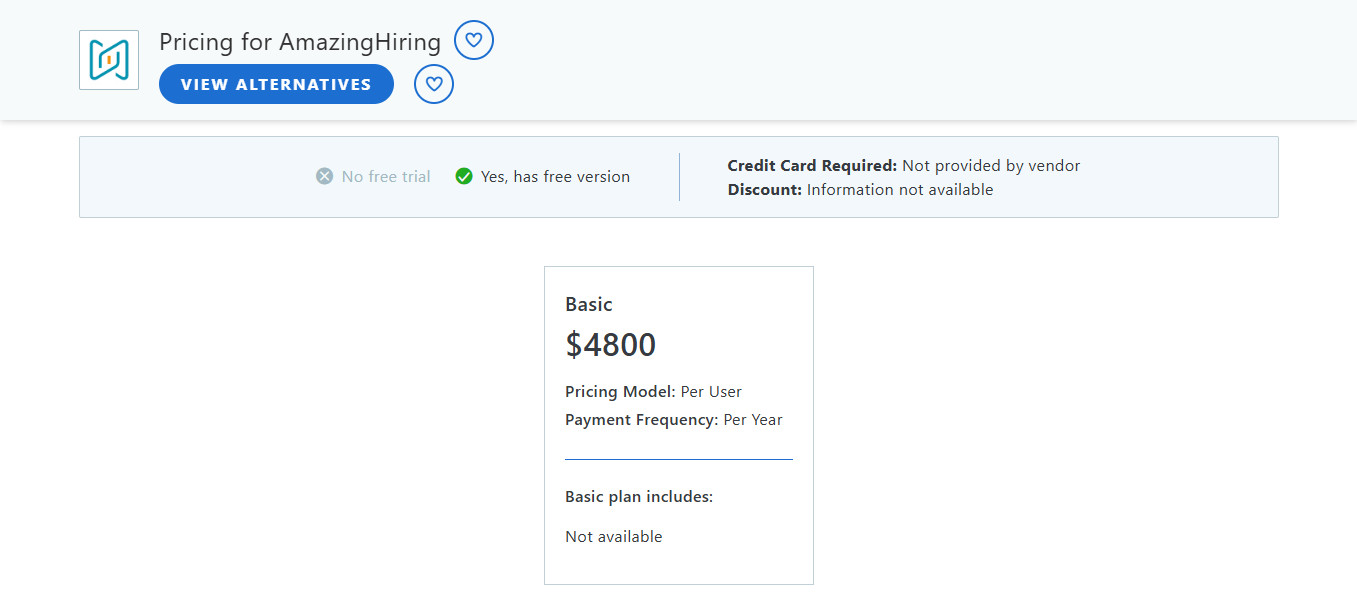The width and height of the screenshot is (1357, 606).
Task: Favorite AmazingHiring using the top heart outline
Action: 474,40
